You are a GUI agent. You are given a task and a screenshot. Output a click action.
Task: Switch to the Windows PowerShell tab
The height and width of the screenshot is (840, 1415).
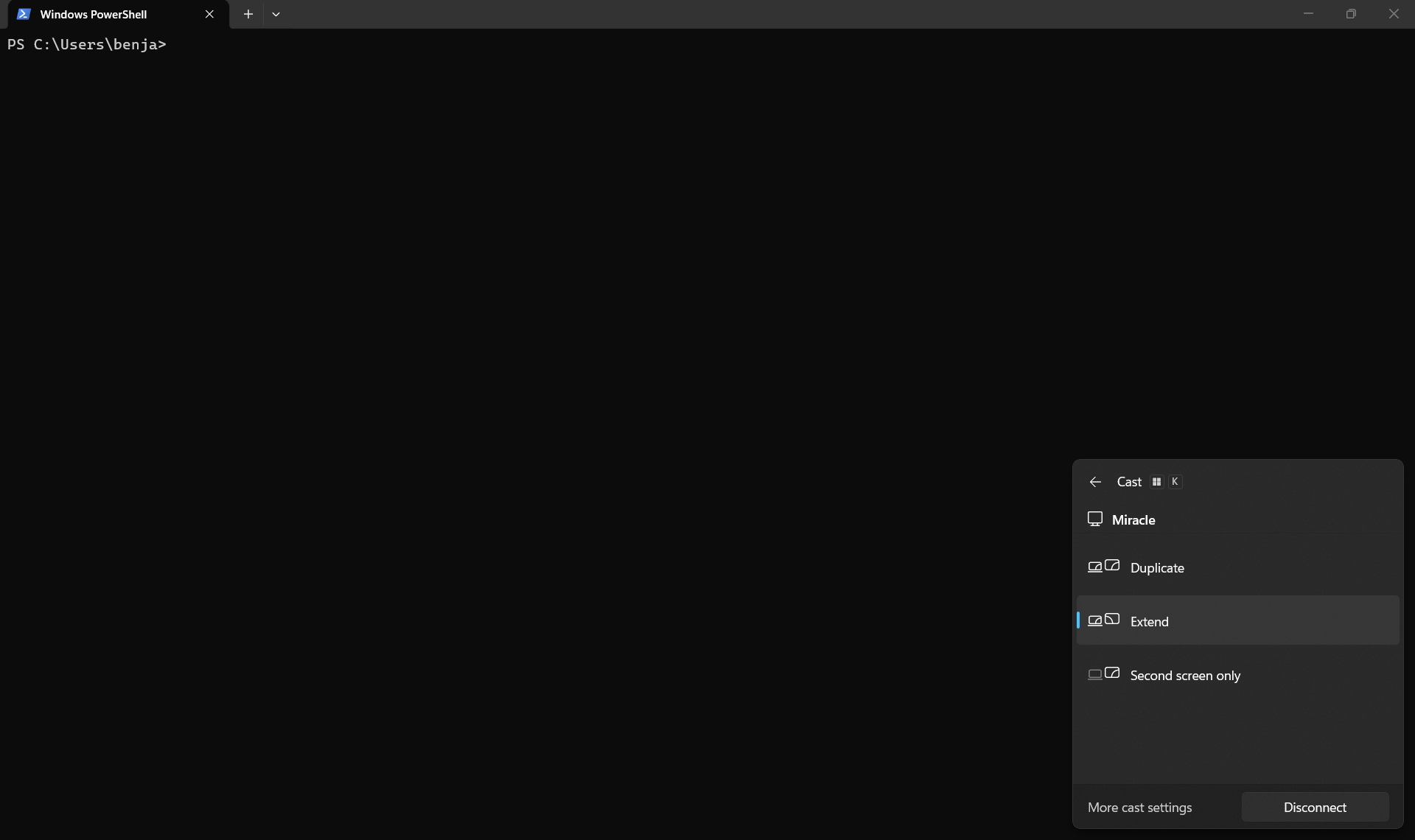click(x=94, y=14)
